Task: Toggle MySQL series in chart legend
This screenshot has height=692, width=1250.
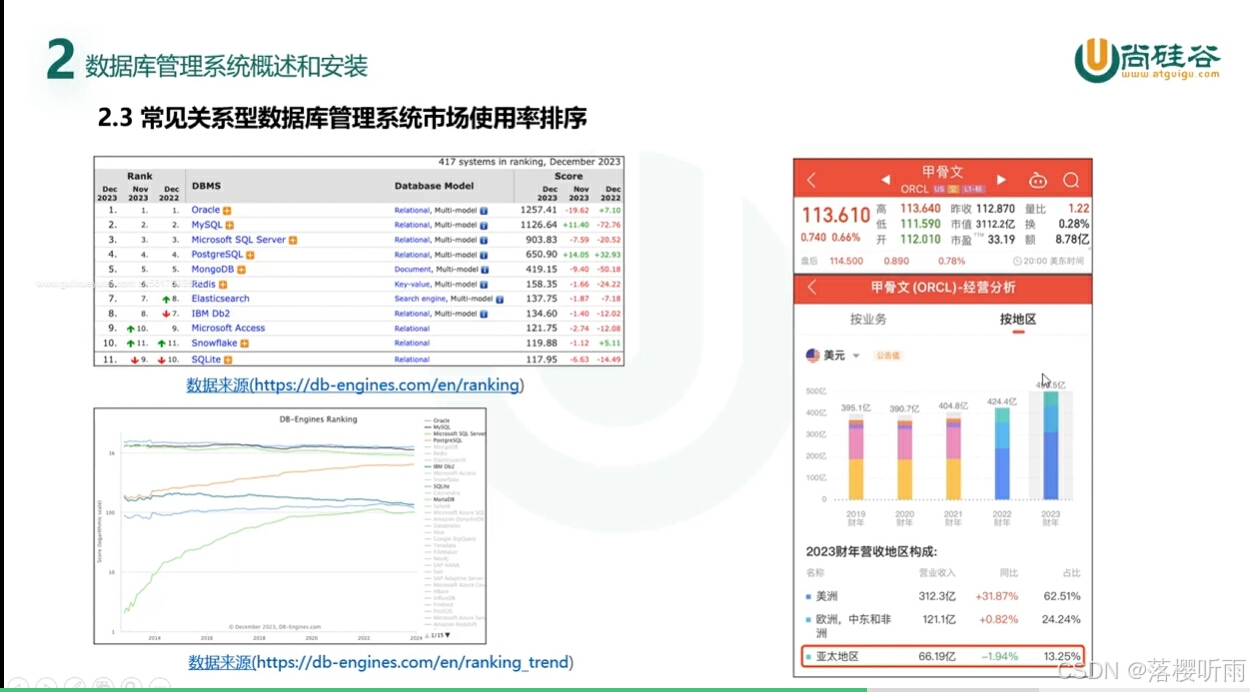Action: pyautogui.click(x=436, y=428)
